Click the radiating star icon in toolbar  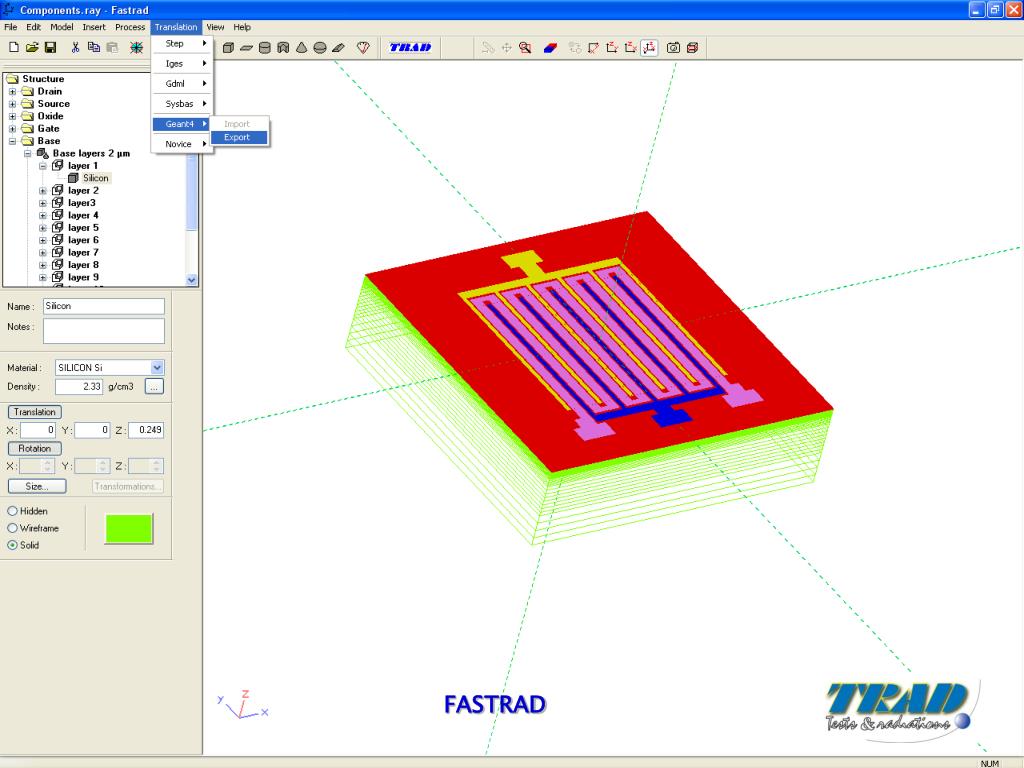pyautogui.click(x=136, y=47)
